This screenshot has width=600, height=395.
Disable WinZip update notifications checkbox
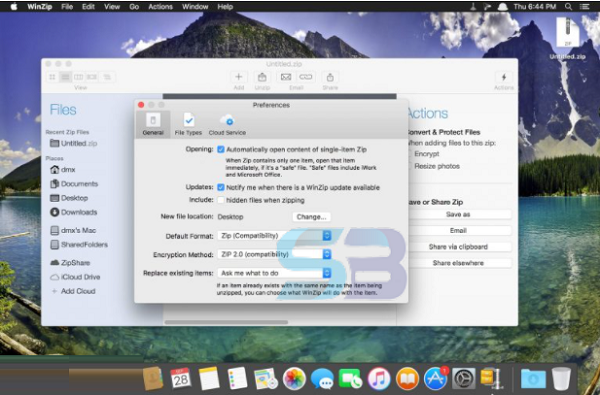point(221,187)
